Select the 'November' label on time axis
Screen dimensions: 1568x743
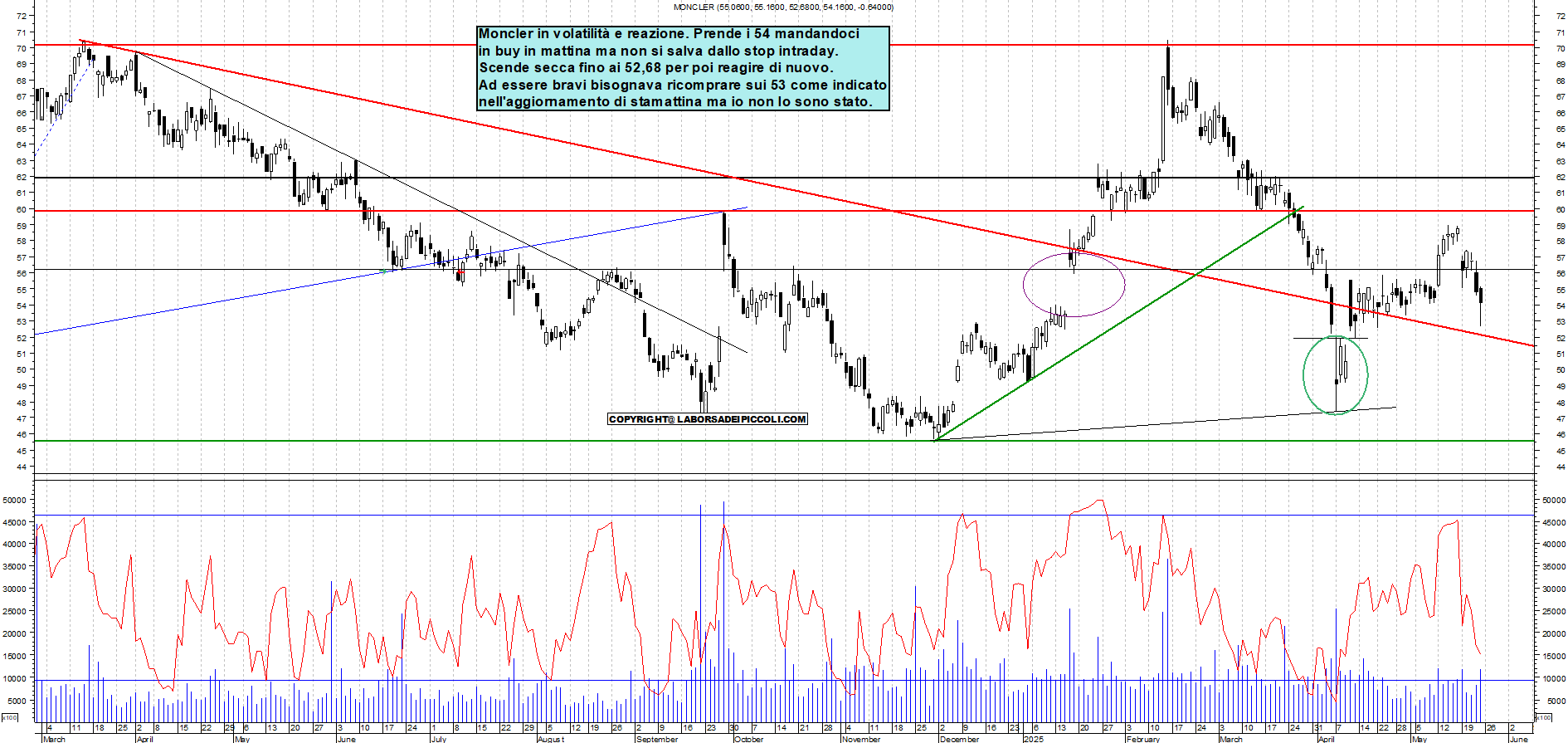point(861,739)
